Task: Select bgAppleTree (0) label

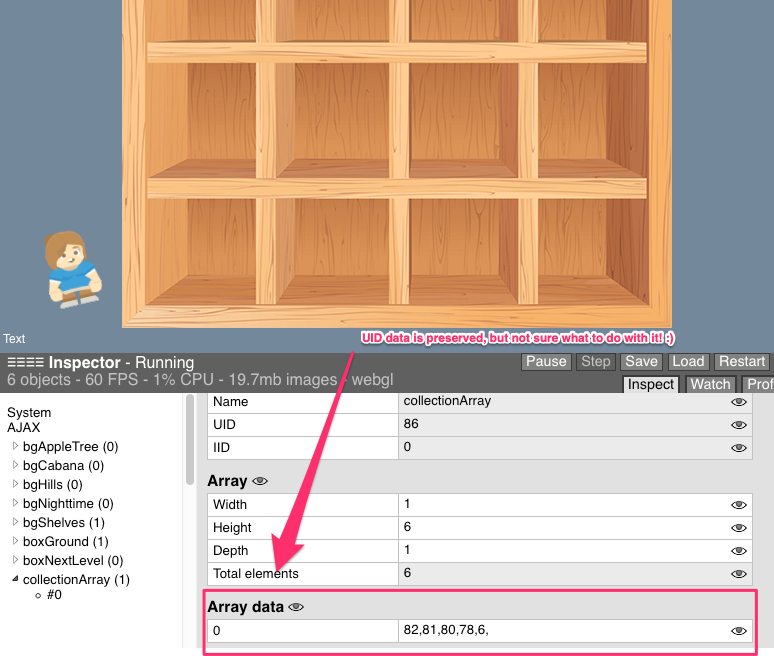Action: coord(71,447)
